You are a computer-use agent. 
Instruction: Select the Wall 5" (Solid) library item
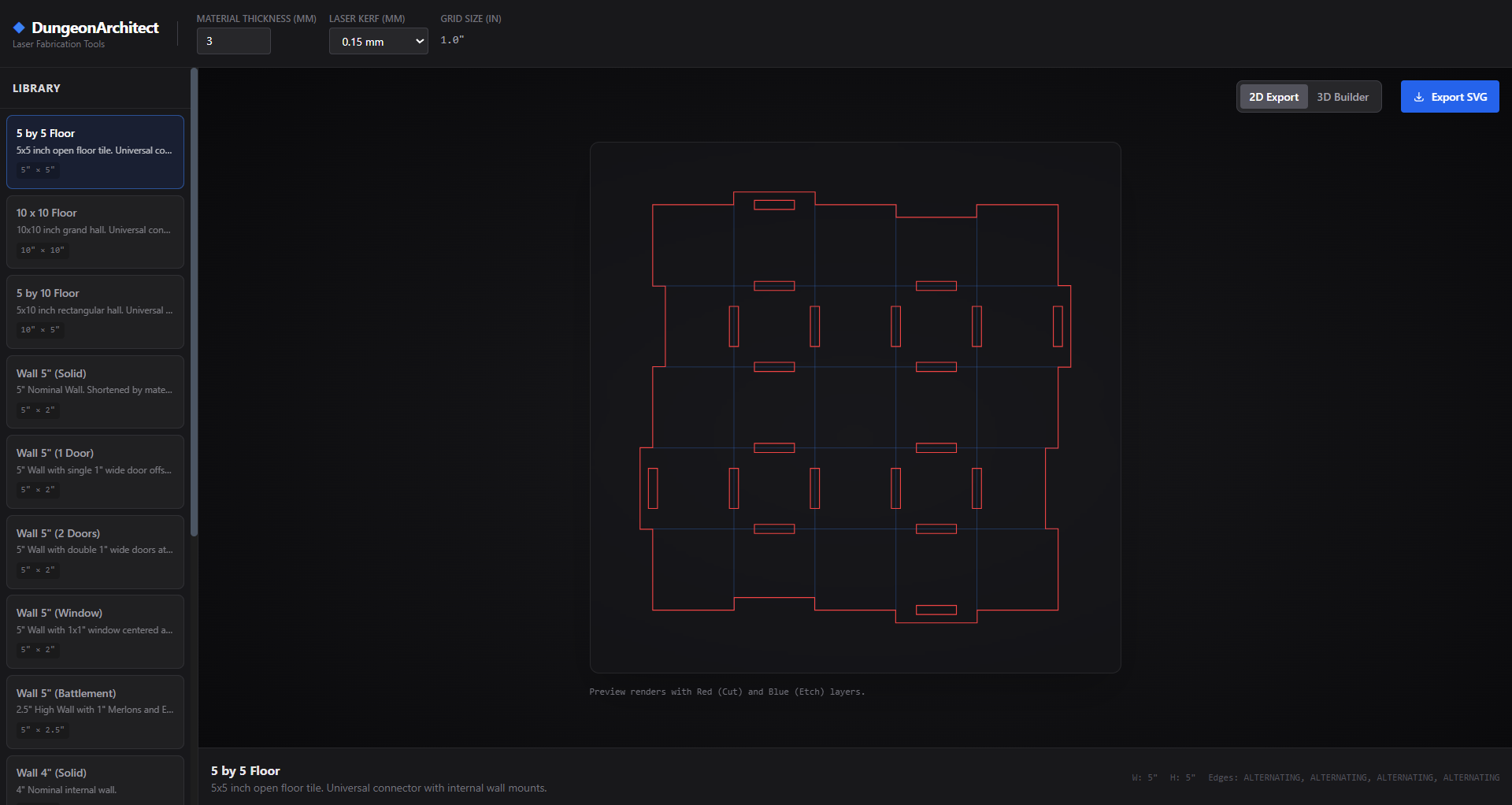point(95,391)
